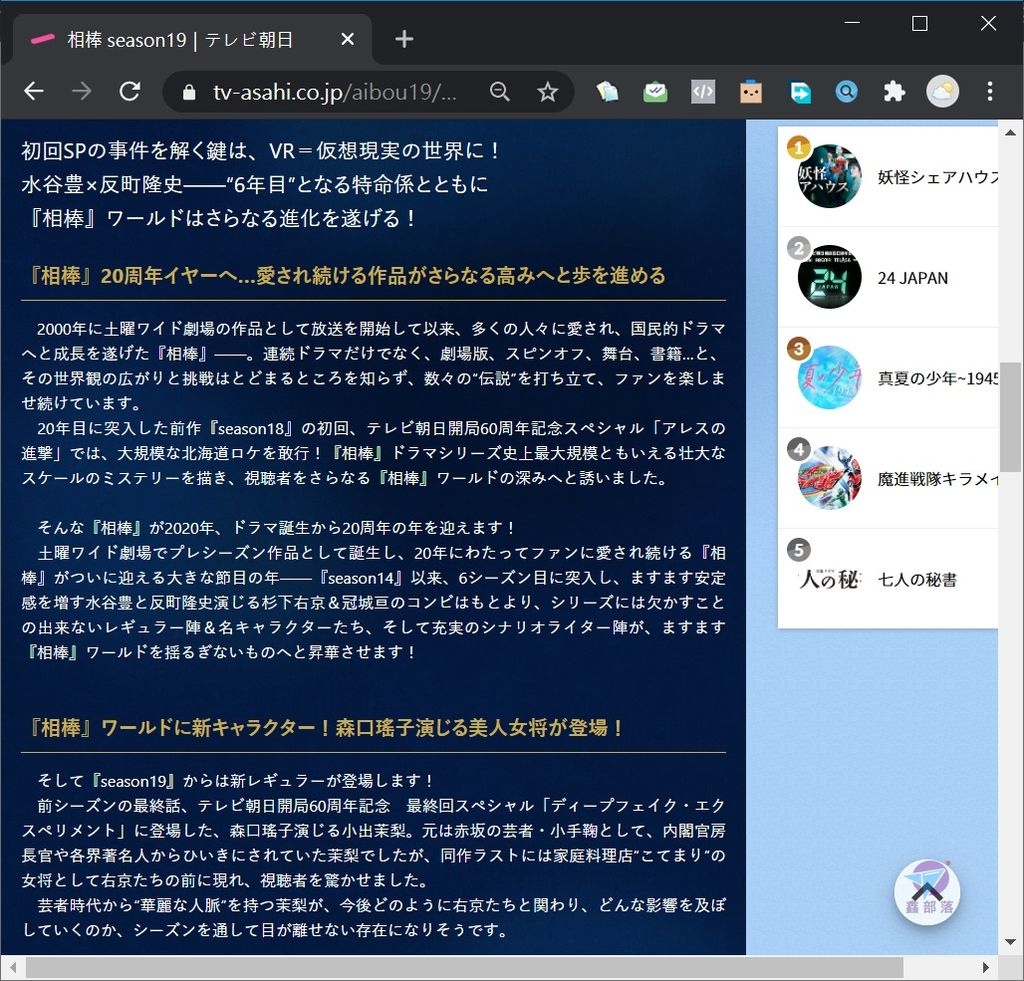Close the 相棒 season19 tab

tap(347, 39)
